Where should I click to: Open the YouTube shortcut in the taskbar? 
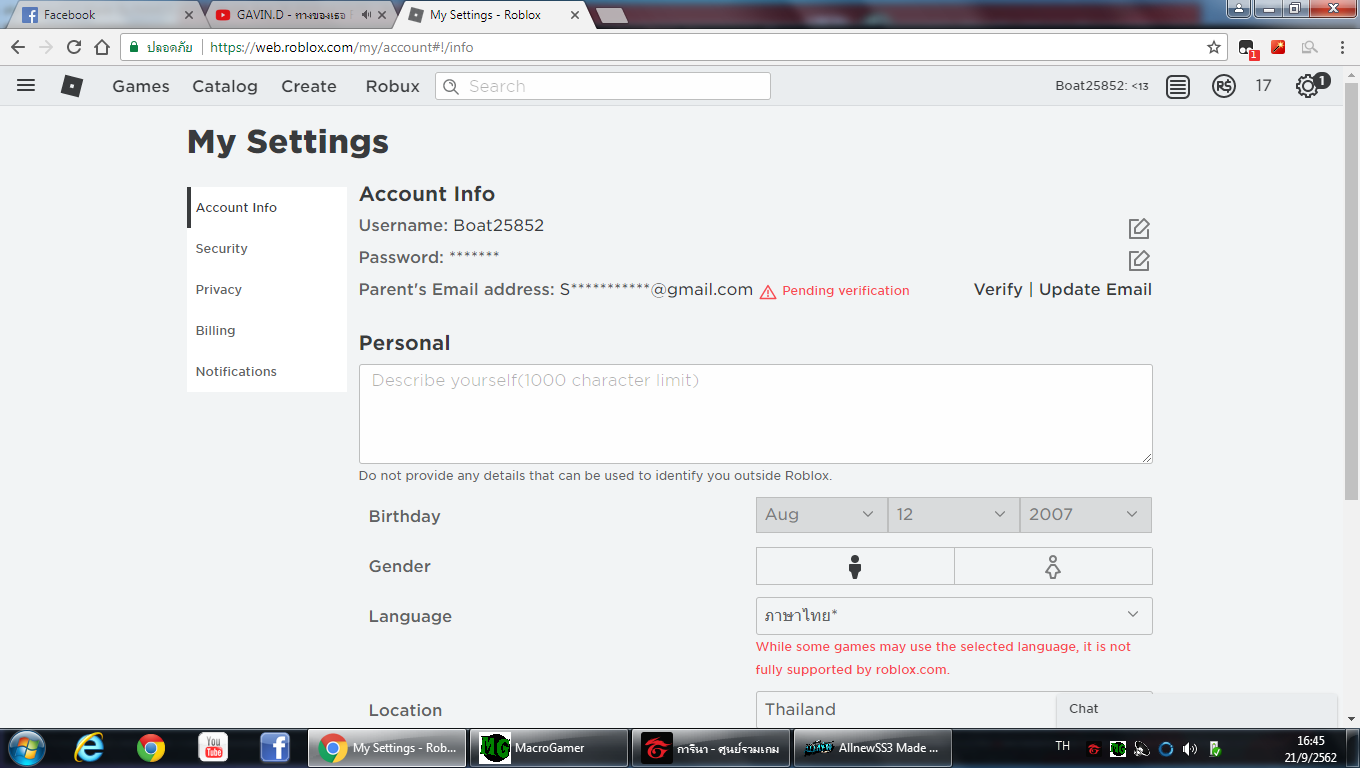[212, 748]
